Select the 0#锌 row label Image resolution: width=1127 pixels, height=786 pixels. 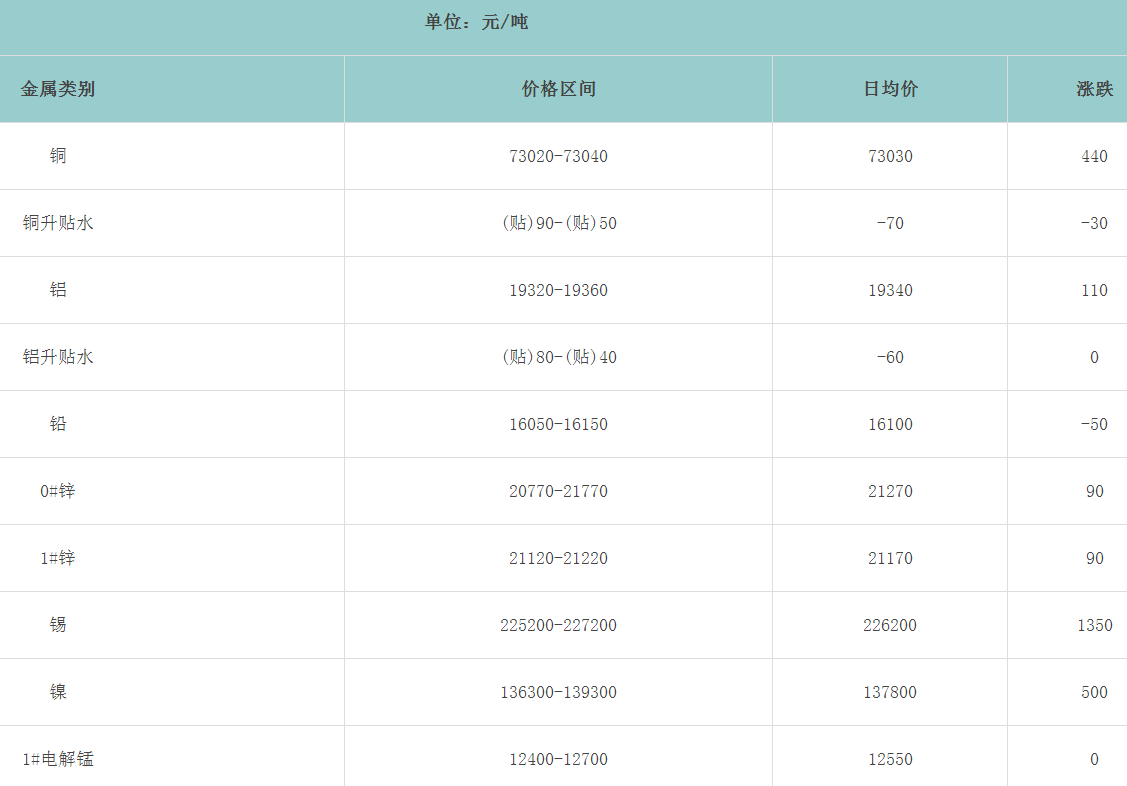pyautogui.click(x=58, y=491)
